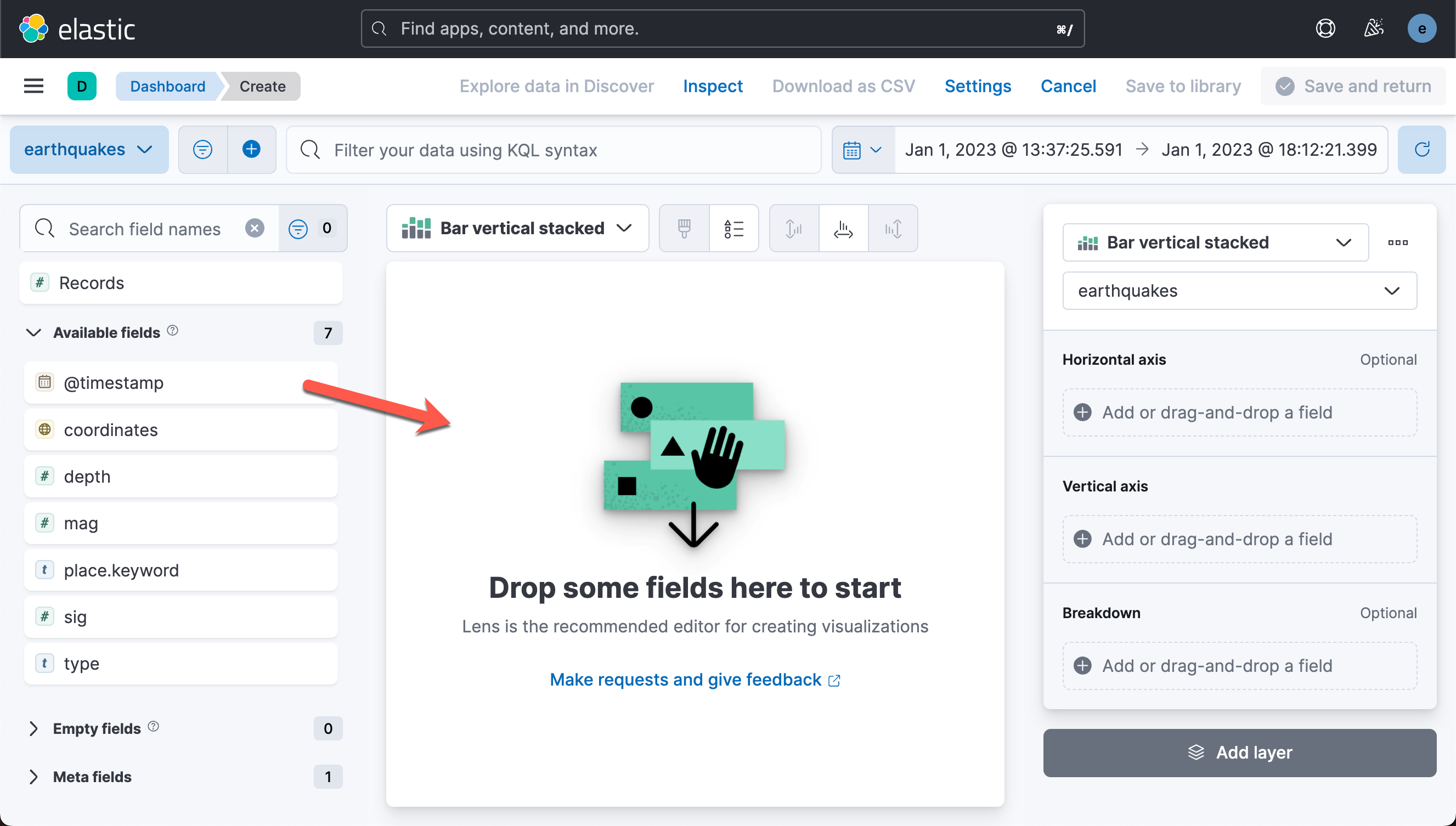Viewport: 1456px width, 826px height.
Task: Open bottom axis settings icon
Action: pos(843,229)
